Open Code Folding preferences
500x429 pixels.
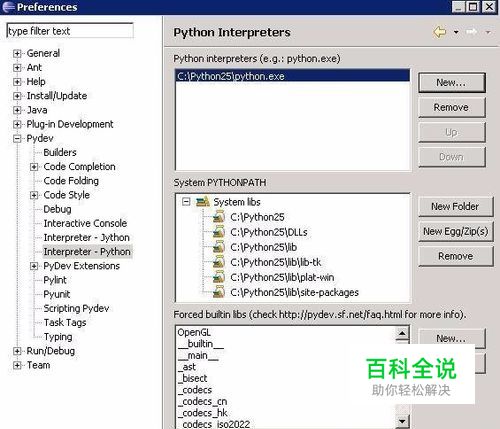(x=71, y=181)
